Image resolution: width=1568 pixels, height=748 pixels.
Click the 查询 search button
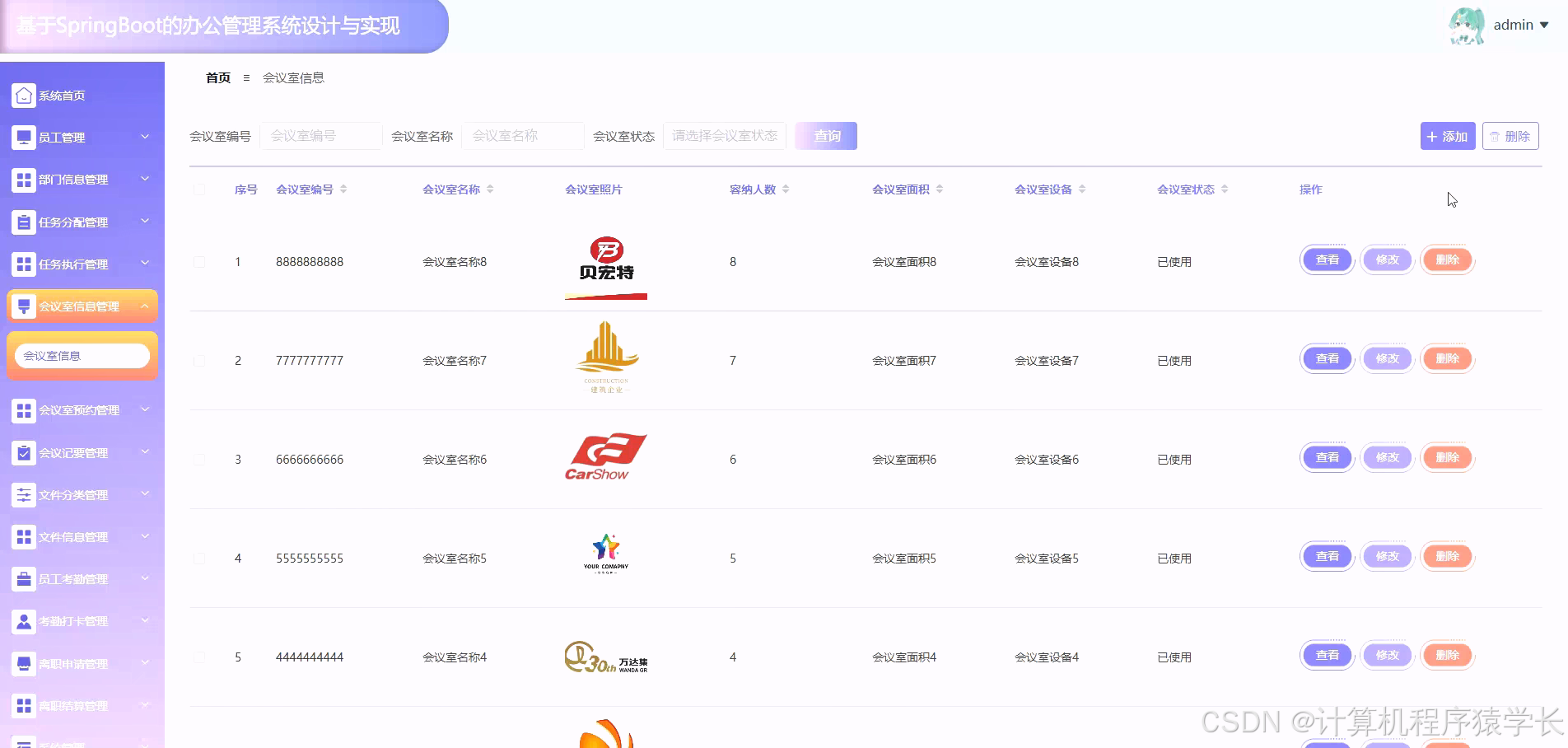point(826,136)
